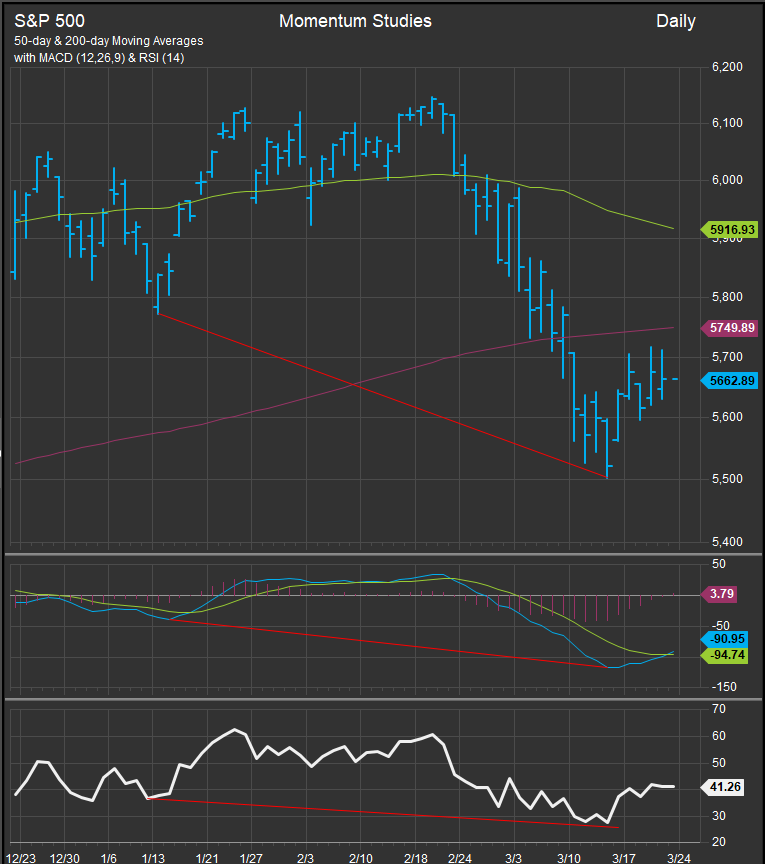Select the Momentum Studies heading
Viewport: 765px width, 864px height.
tap(355, 21)
